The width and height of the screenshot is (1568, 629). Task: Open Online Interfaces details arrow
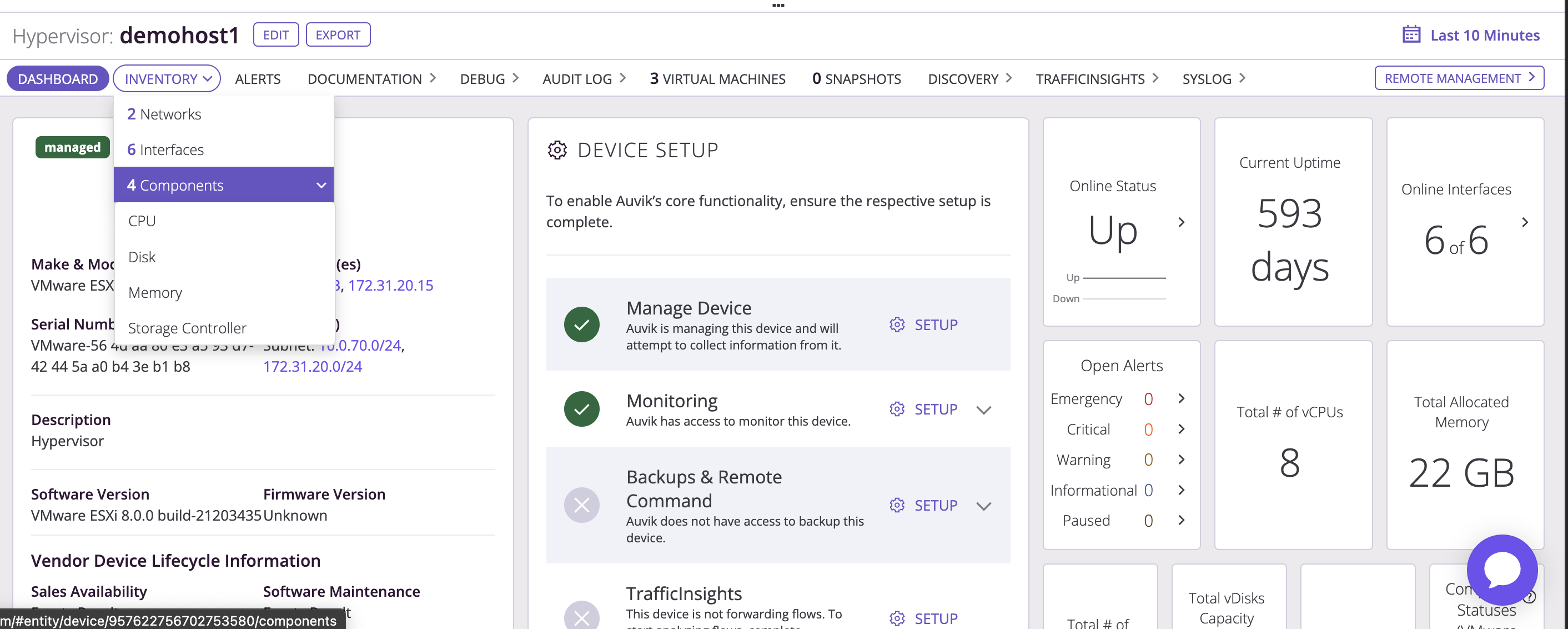click(1525, 222)
